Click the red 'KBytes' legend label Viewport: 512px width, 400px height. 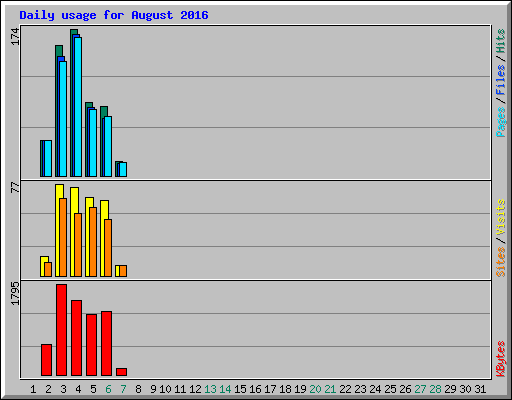500,359
